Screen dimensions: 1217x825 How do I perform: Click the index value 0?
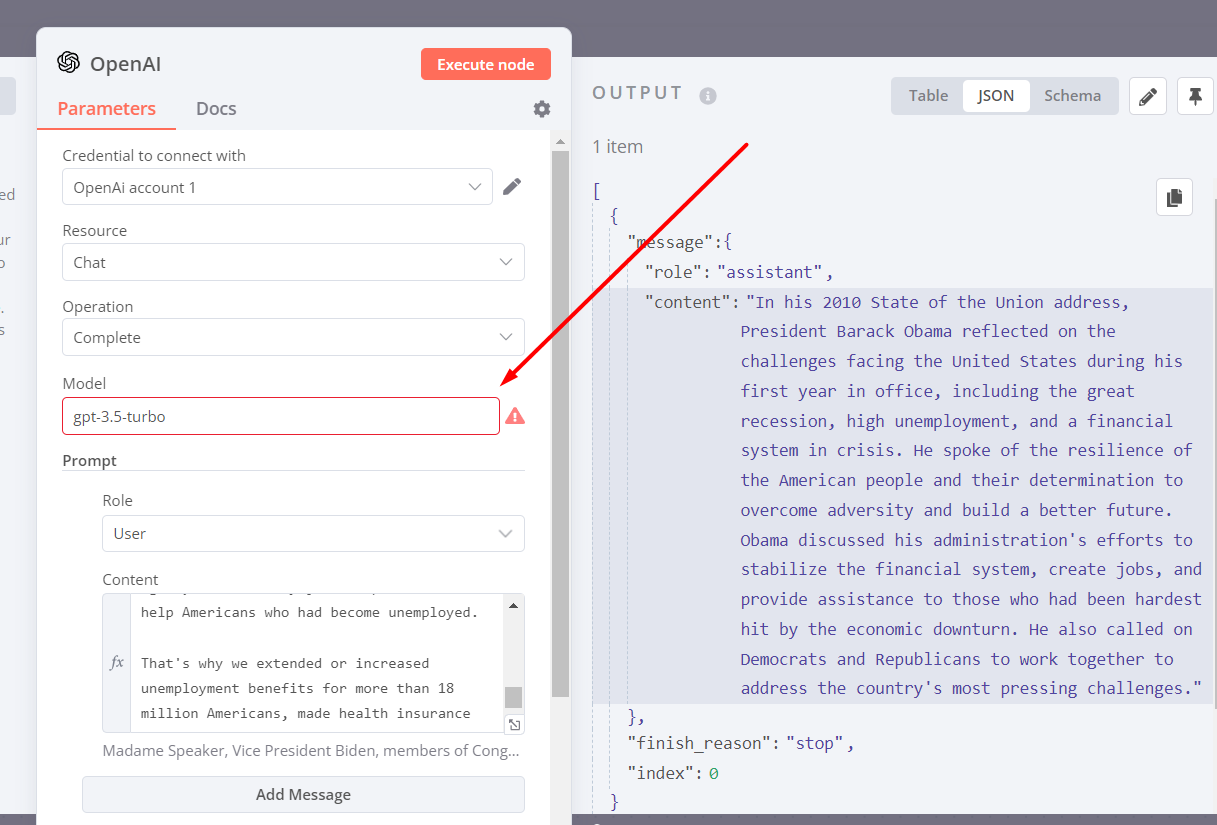coord(714,773)
